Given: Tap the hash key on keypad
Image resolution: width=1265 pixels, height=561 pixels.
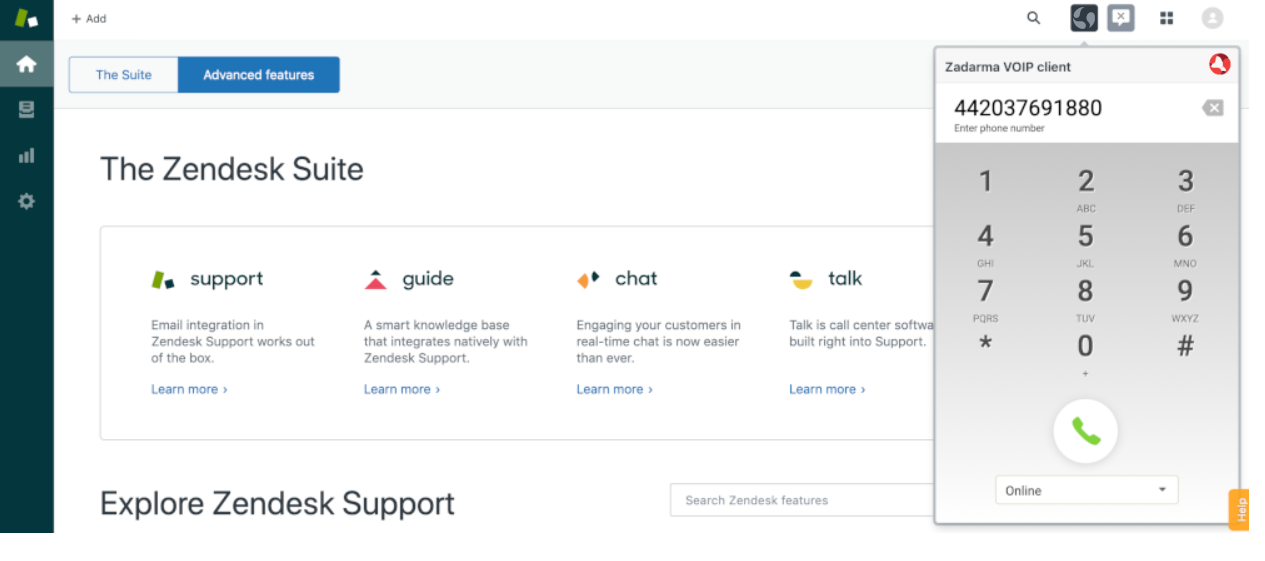Looking at the screenshot, I should coord(1185,347).
